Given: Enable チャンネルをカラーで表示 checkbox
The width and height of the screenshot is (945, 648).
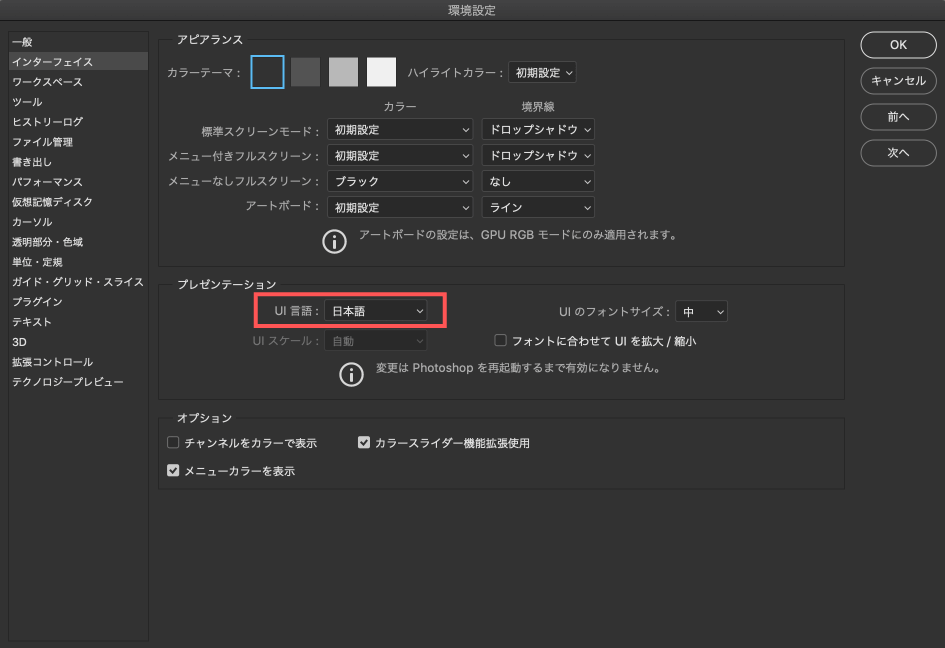Looking at the screenshot, I should click(x=173, y=442).
